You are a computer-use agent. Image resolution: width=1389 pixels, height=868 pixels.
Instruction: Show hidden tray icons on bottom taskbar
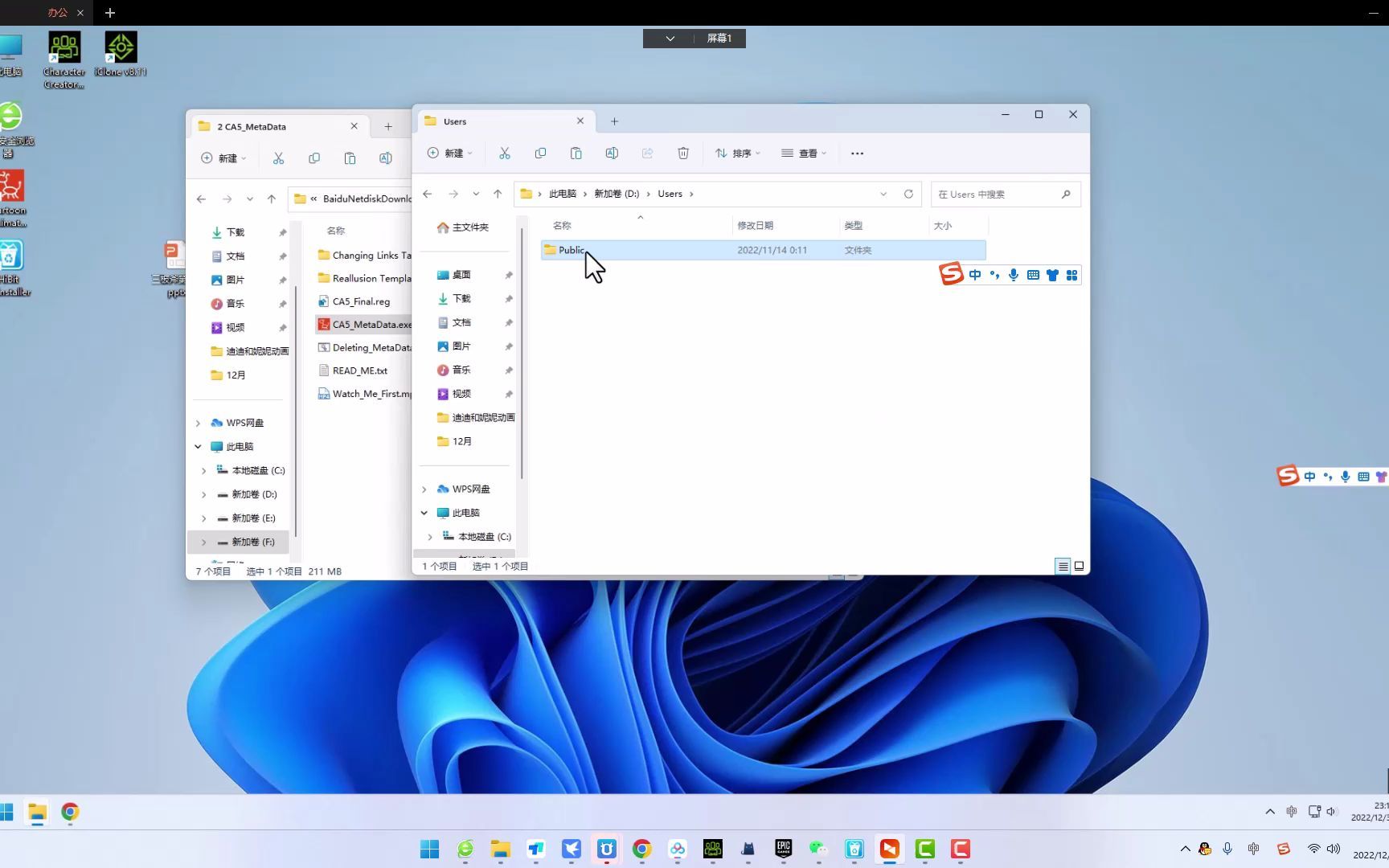(1185, 849)
